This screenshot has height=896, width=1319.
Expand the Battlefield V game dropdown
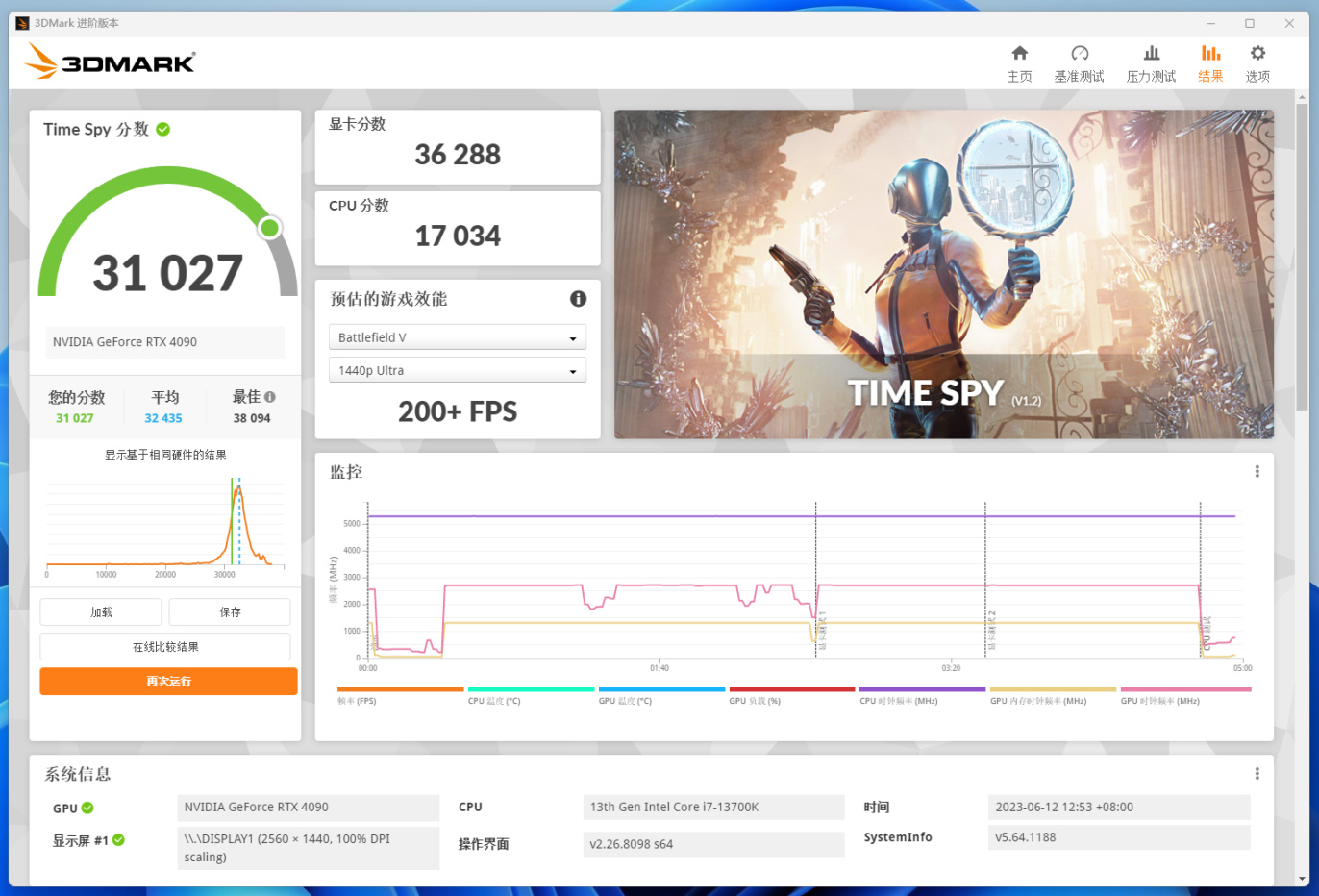pos(457,337)
